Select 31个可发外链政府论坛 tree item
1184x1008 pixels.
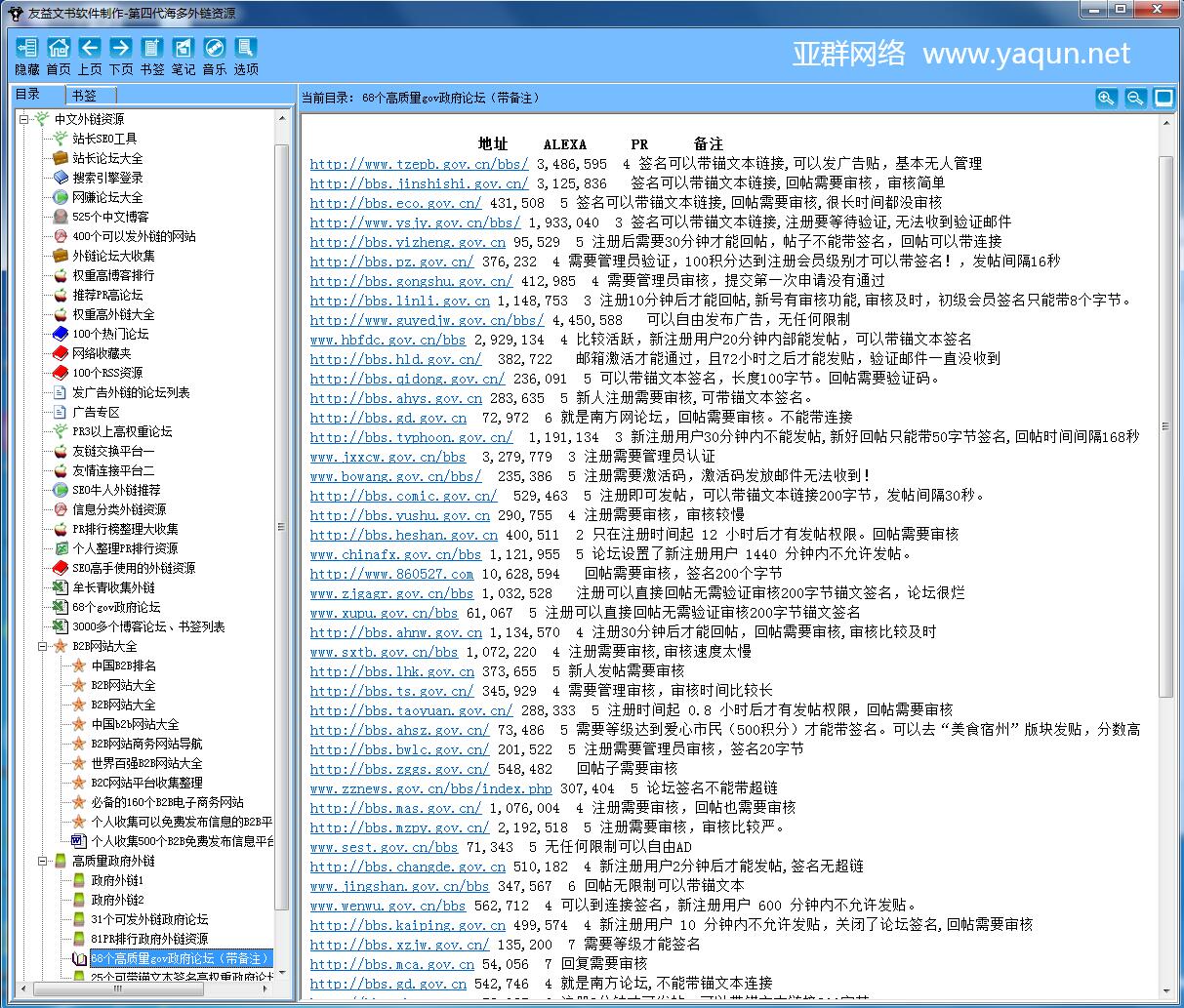(x=149, y=919)
